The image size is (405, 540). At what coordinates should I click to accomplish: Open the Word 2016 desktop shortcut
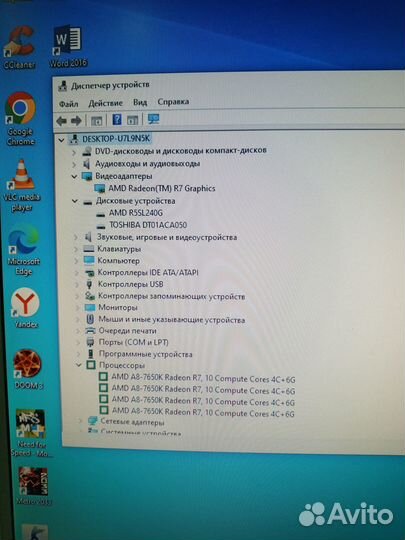[68, 45]
